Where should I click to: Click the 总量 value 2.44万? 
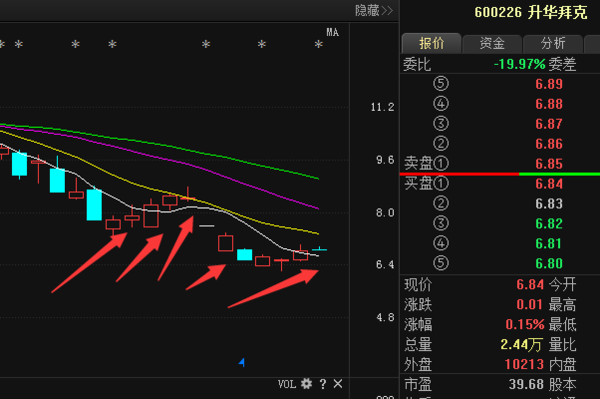click(x=521, y=344)
